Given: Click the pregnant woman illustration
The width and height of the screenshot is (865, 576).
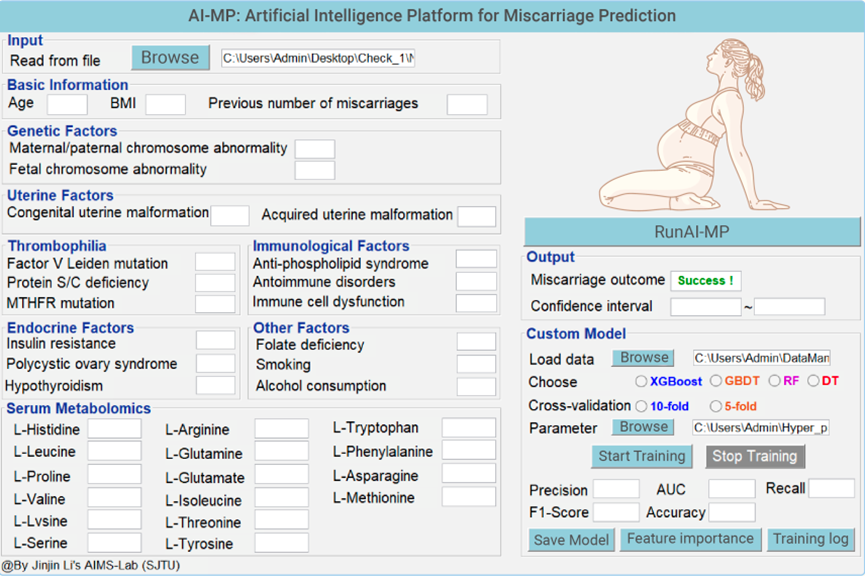Looking at the screenshot, I should [693, 125].
